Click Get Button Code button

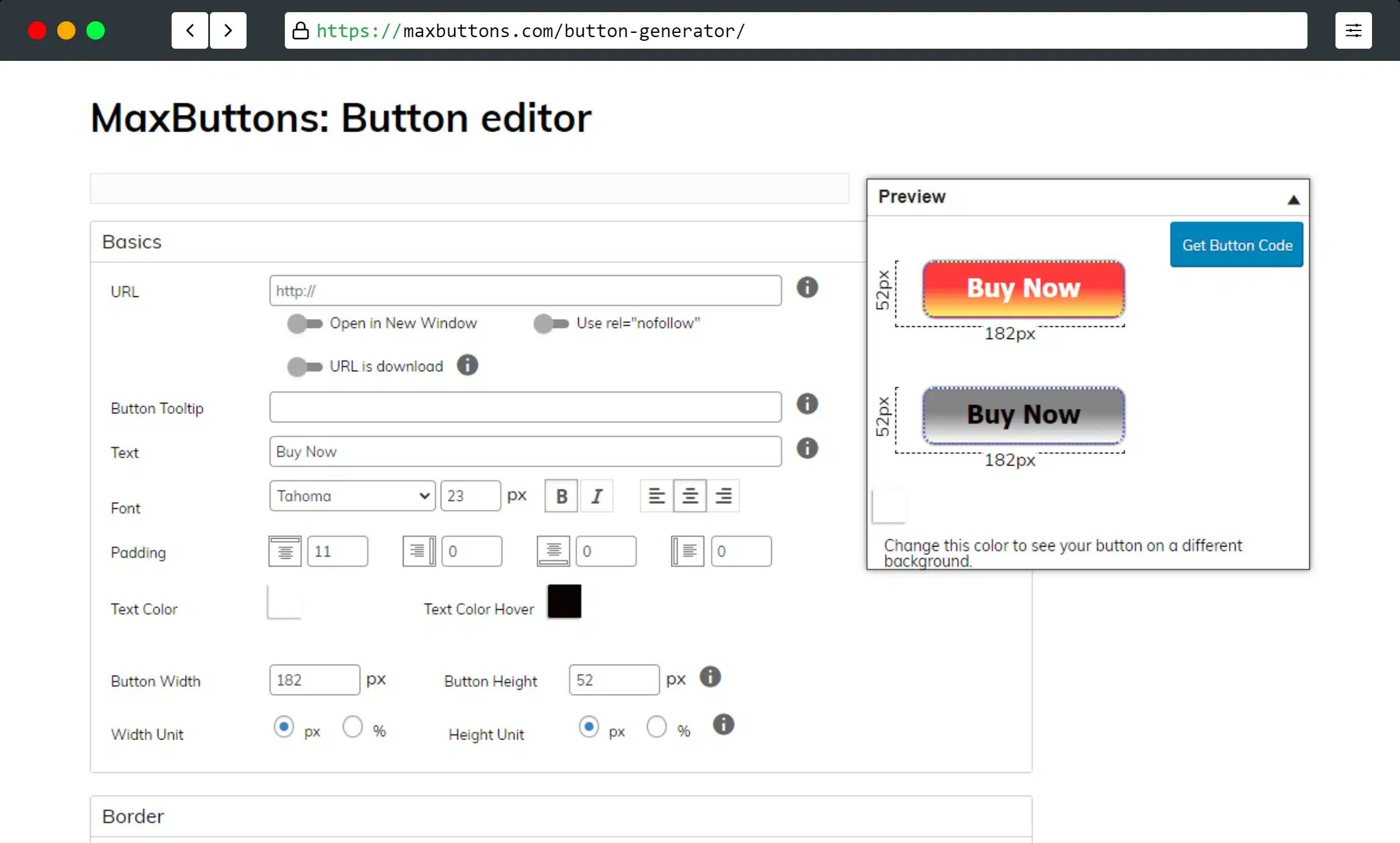point(1236,245)
